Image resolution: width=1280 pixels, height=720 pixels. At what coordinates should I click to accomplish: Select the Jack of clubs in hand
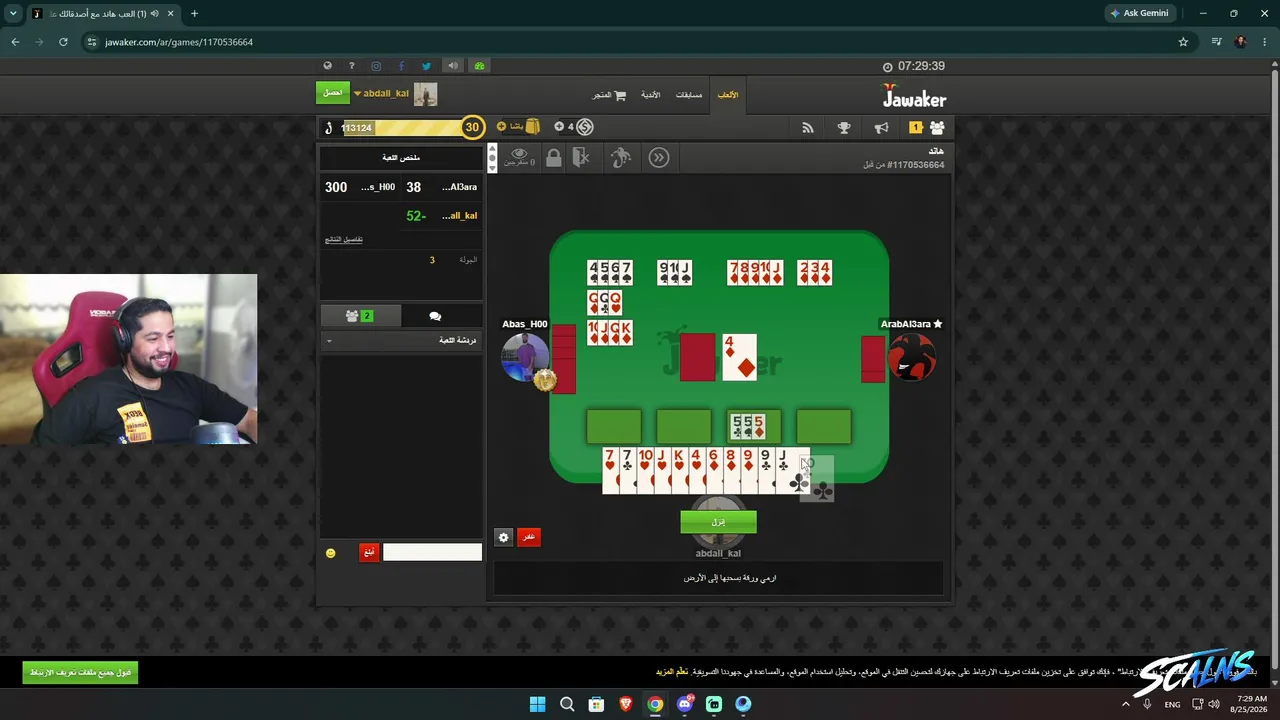(x=784, y=470)
